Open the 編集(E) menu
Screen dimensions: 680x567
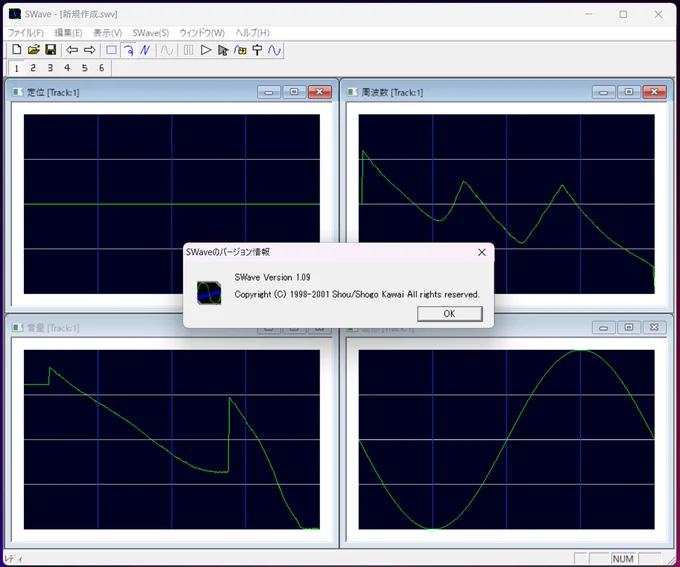click(69, 33)
